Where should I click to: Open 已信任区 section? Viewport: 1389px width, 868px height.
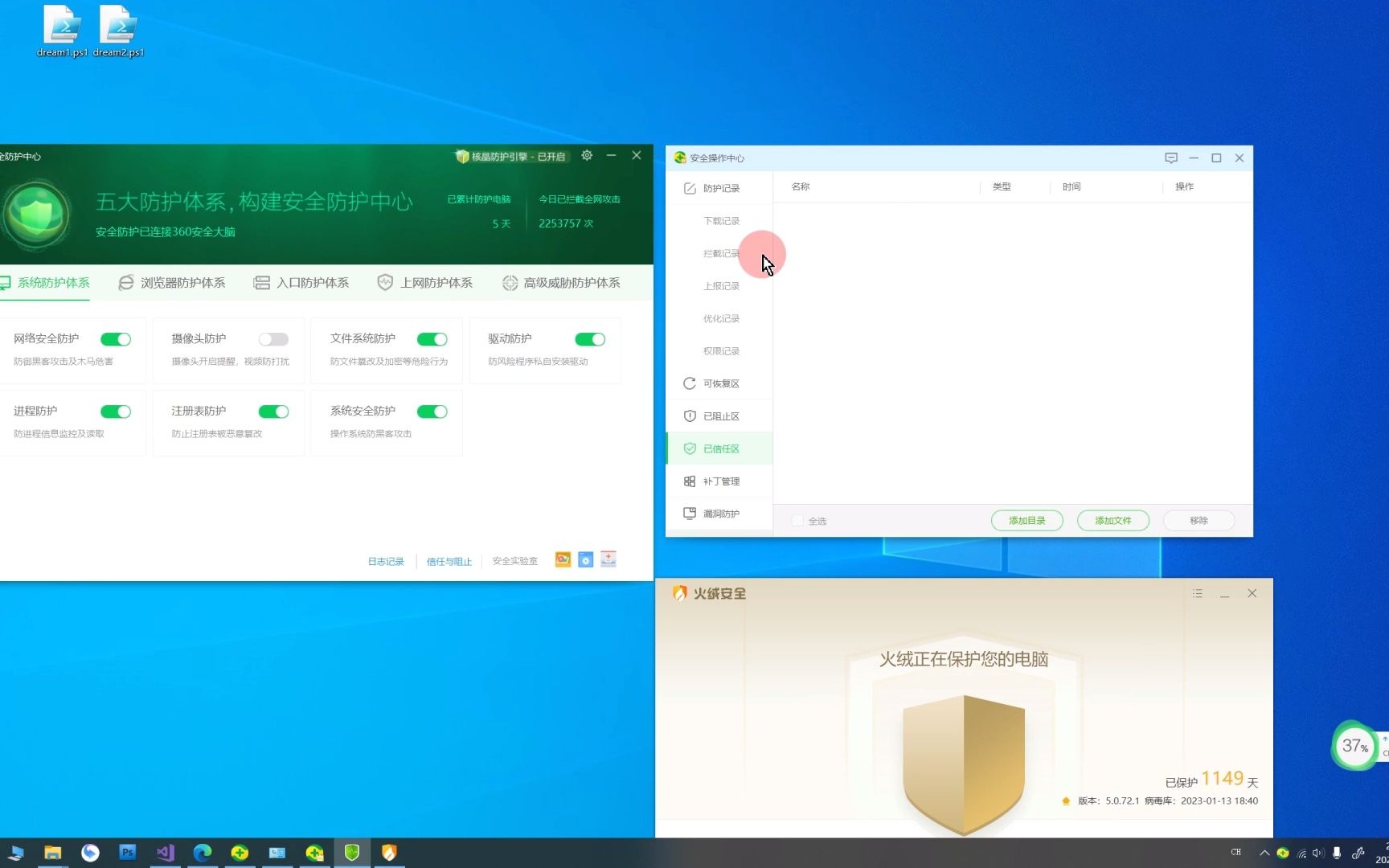pos(719,449)
